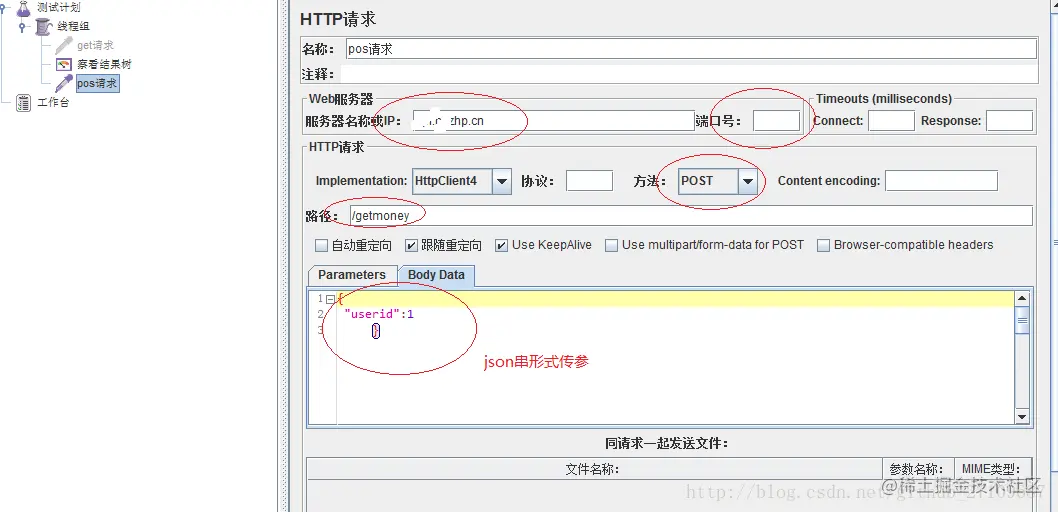Image resolution: width=1058 pixels, height=512 pixels.
Task: Open the 方法 POST dropdown
Action: 747,181
